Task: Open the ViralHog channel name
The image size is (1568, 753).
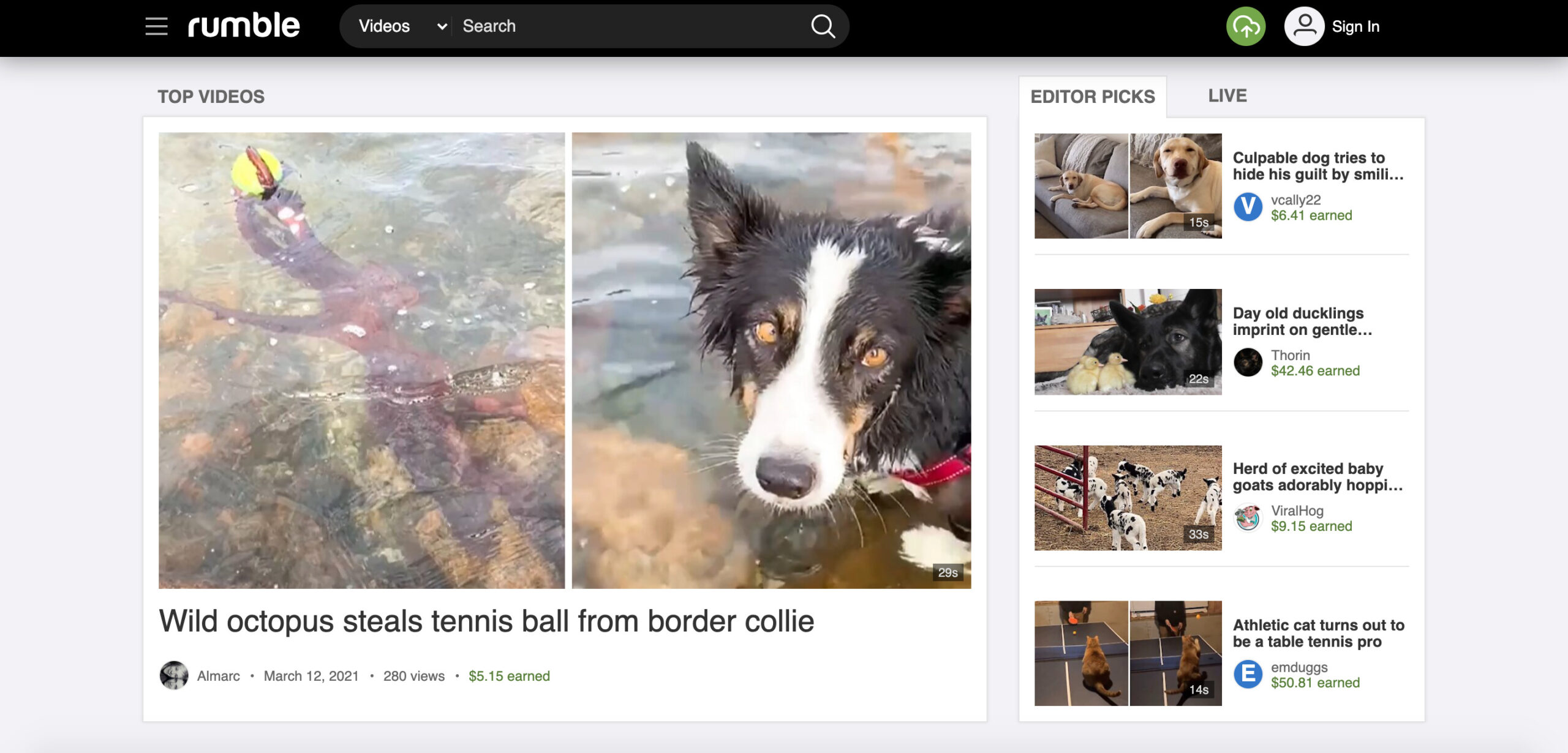Action: pyautogui.click(x=1297, y=511)
